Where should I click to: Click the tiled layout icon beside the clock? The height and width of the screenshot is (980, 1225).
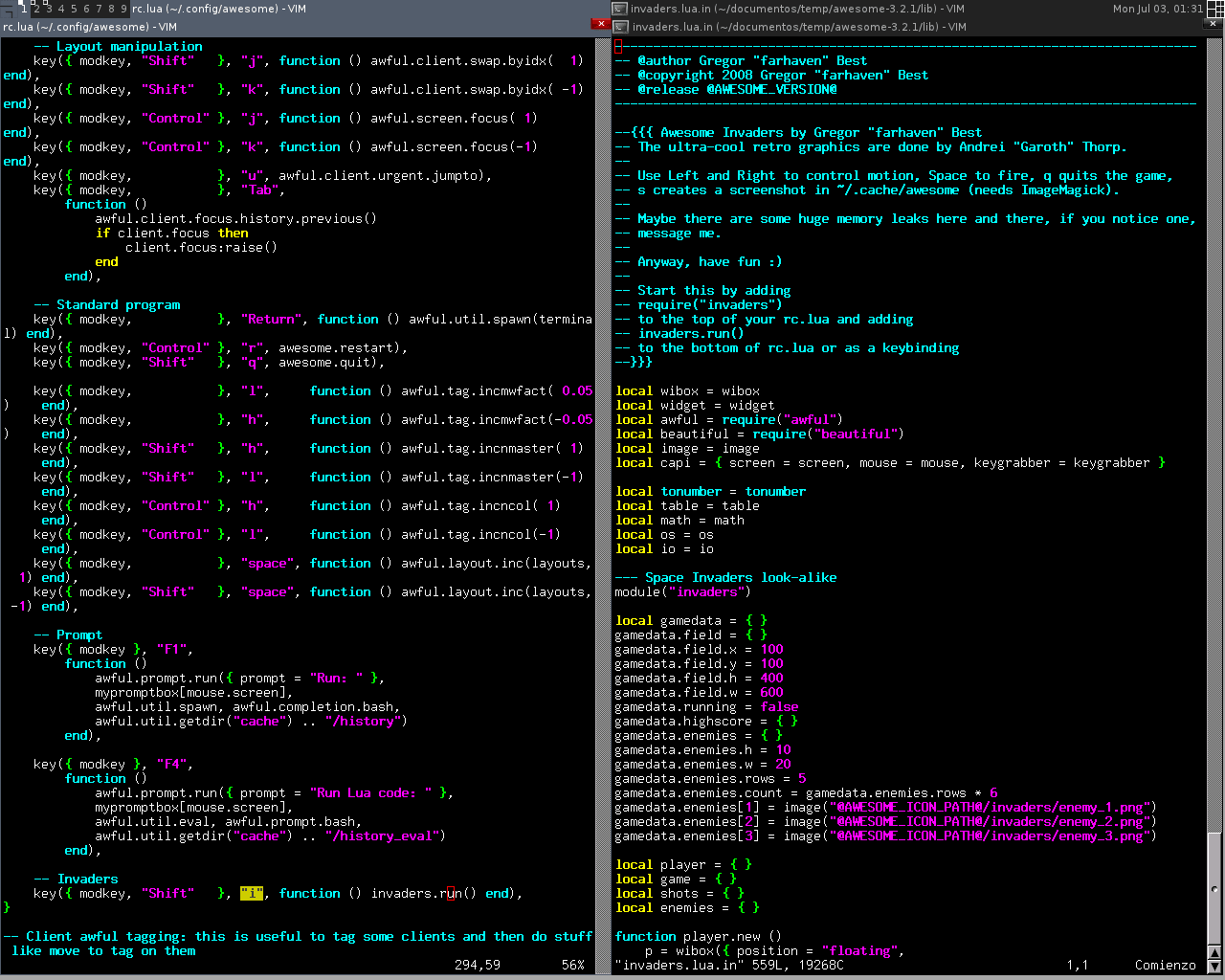click(x=1215, y=8)
